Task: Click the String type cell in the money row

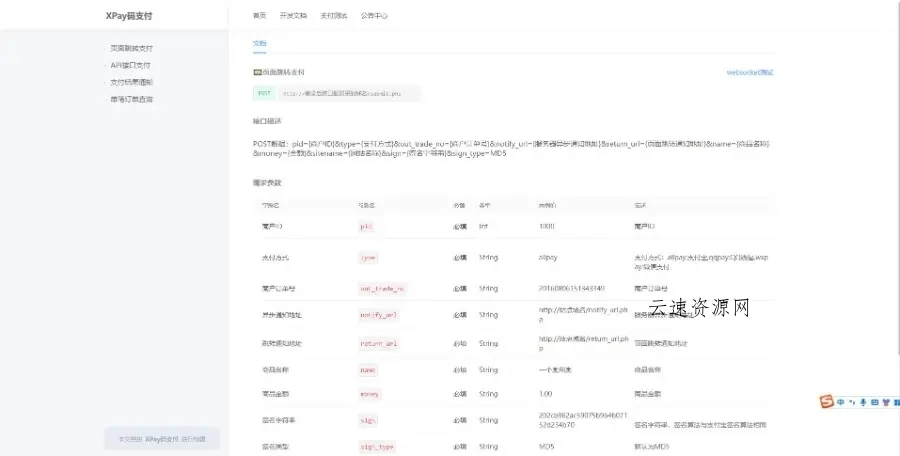Action: [488, 394]
